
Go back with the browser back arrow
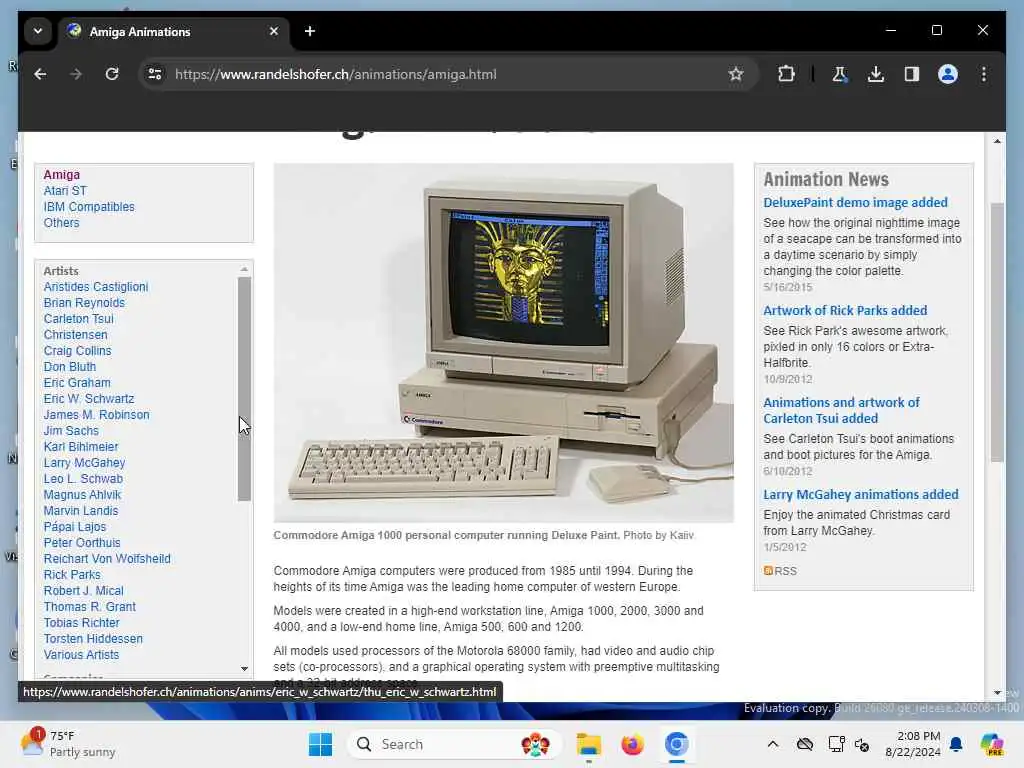click(40, 74)
